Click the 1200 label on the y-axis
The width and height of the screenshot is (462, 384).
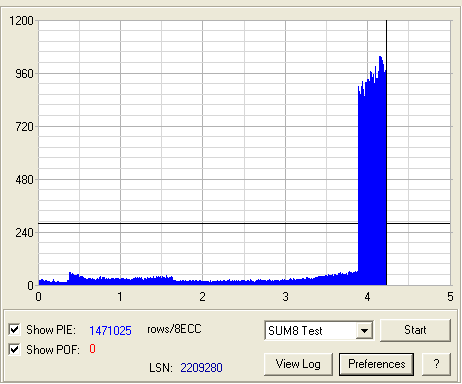(21, 21)
